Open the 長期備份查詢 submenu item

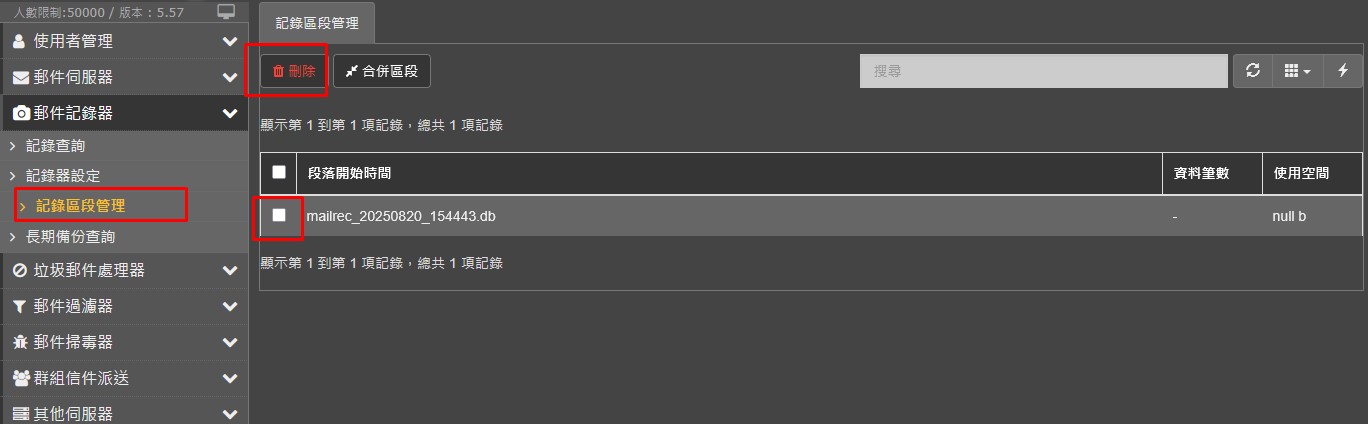point(70,237)
